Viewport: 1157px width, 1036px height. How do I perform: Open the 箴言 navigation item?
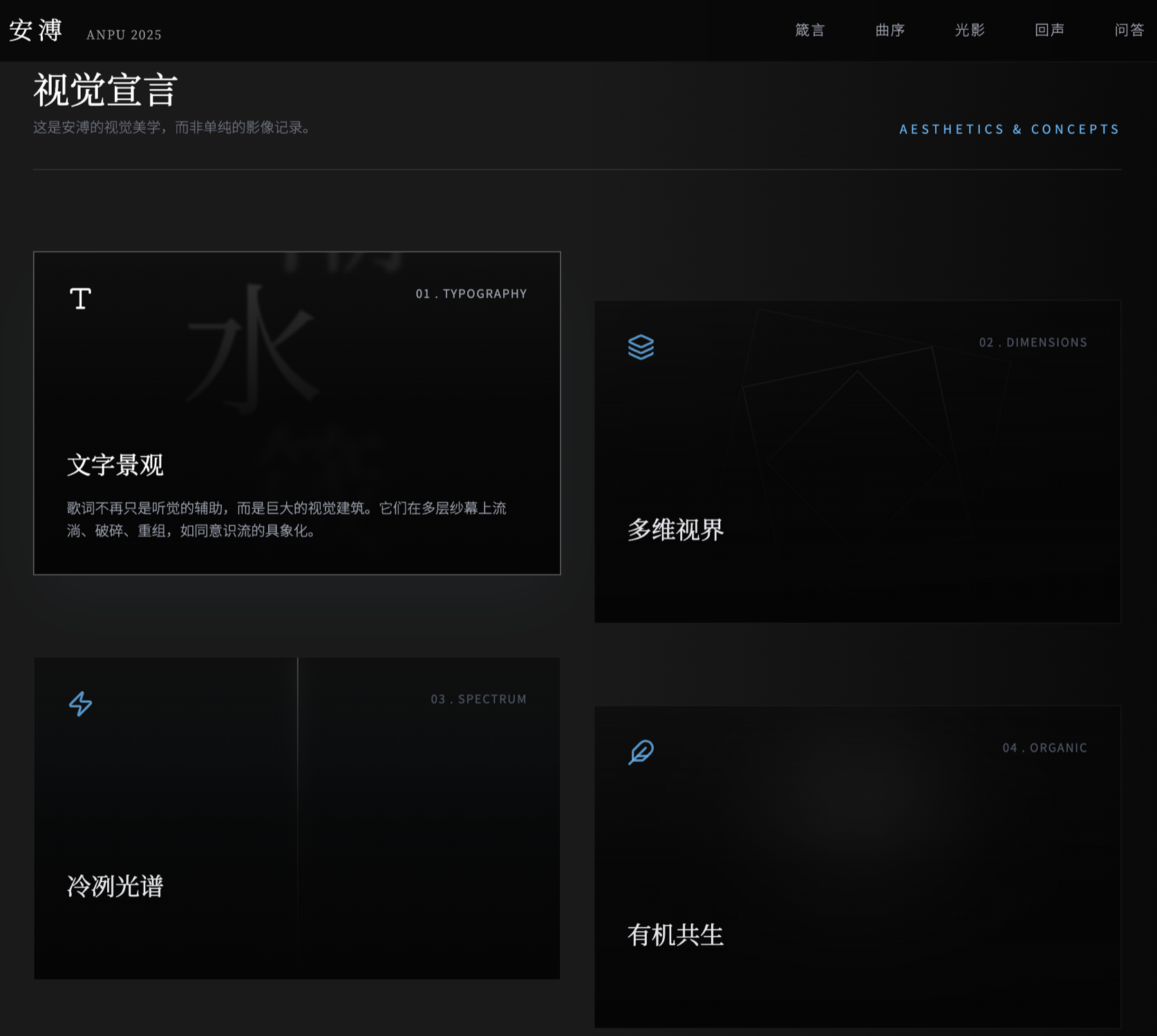pyautogui.click(x=809, y=30)
